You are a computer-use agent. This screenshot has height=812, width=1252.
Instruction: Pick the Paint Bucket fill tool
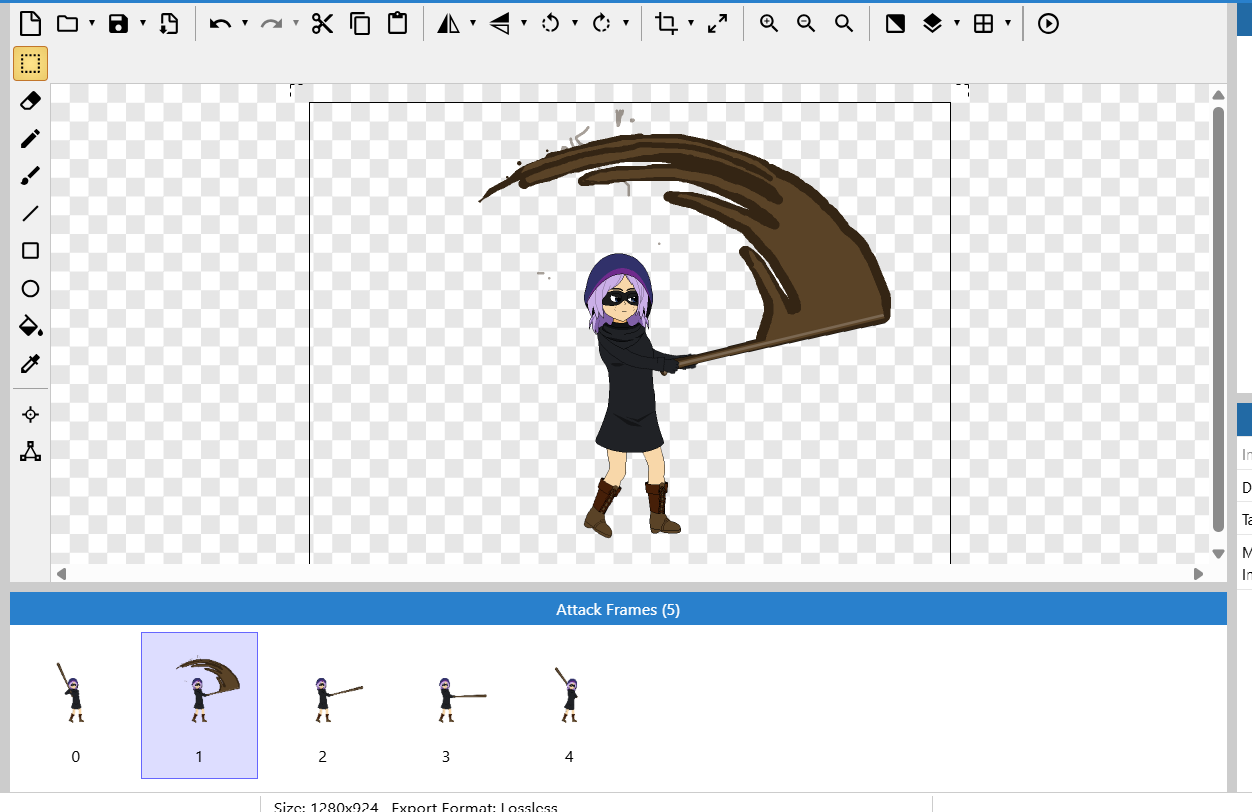coord(30,326)
